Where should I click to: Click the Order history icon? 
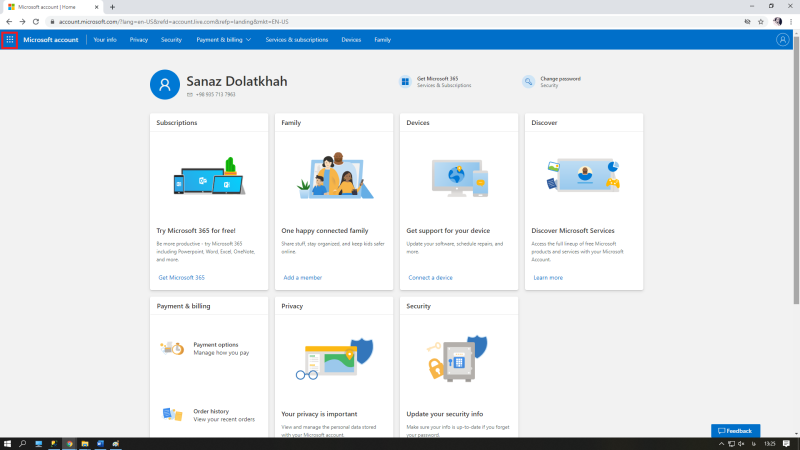172,414
